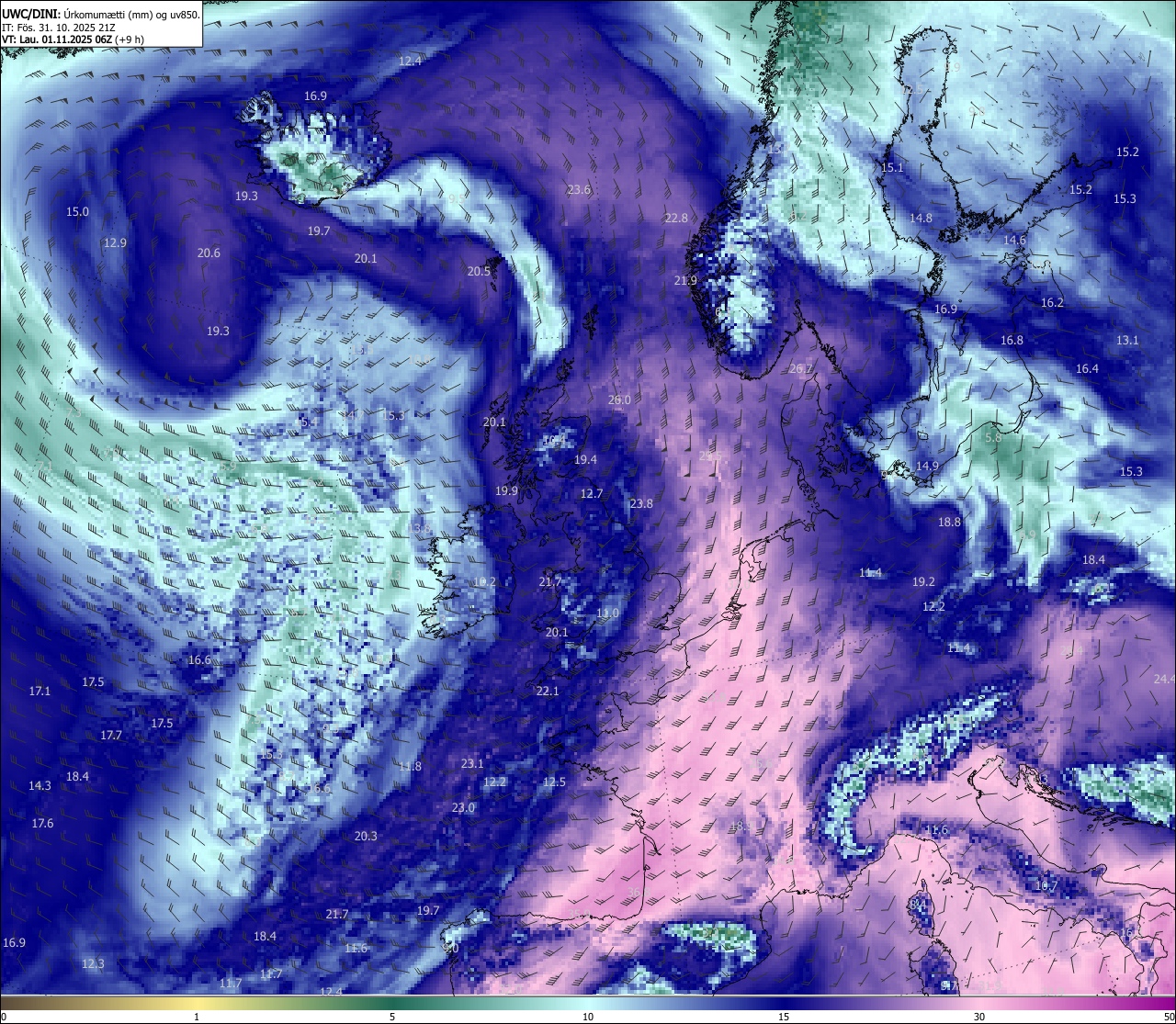
Task: Click the colorbar tick label 50
Action: [x=1170, y=1017]
